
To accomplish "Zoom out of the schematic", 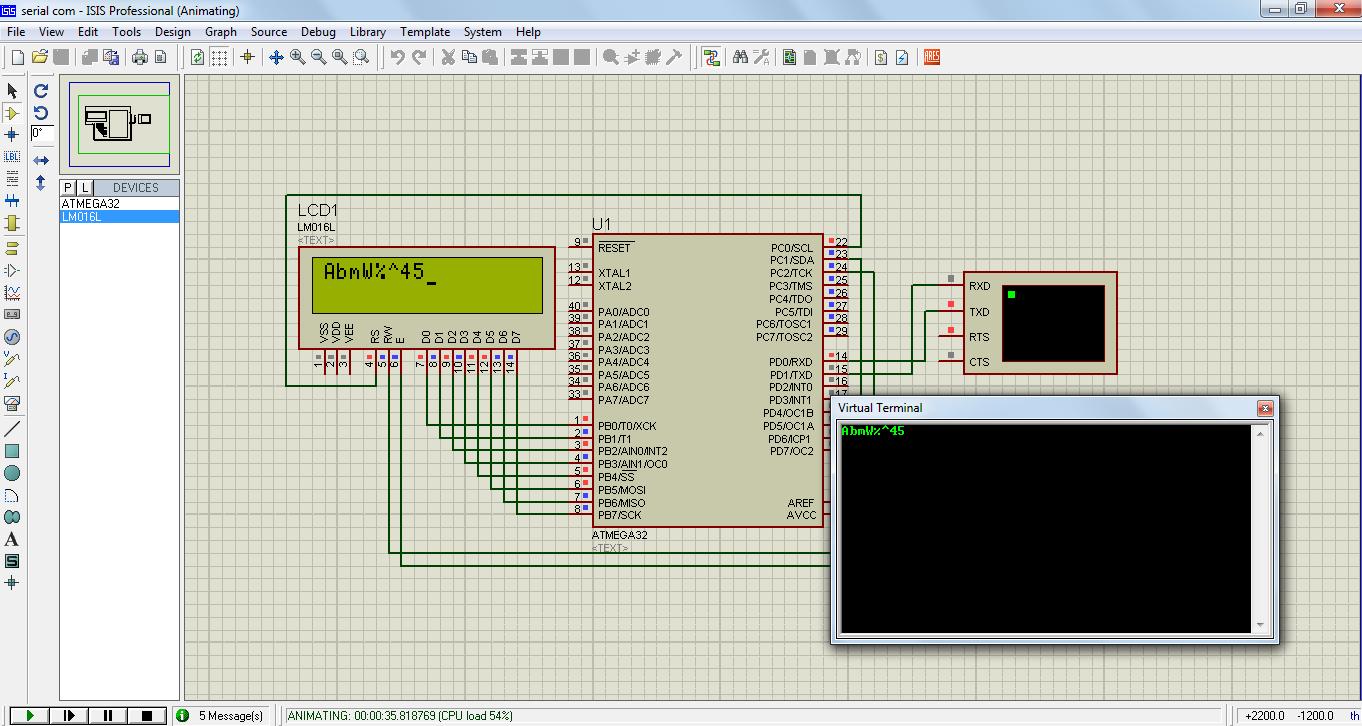I will [319, 57].
